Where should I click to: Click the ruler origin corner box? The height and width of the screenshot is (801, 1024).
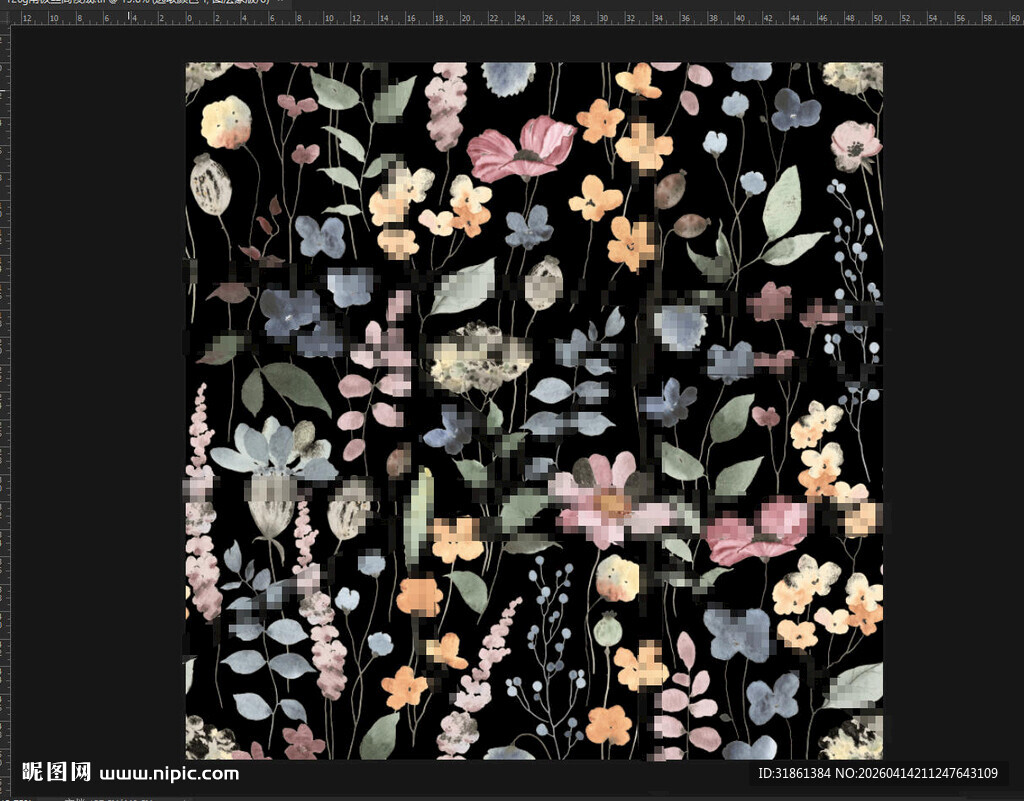click(4, 18)
